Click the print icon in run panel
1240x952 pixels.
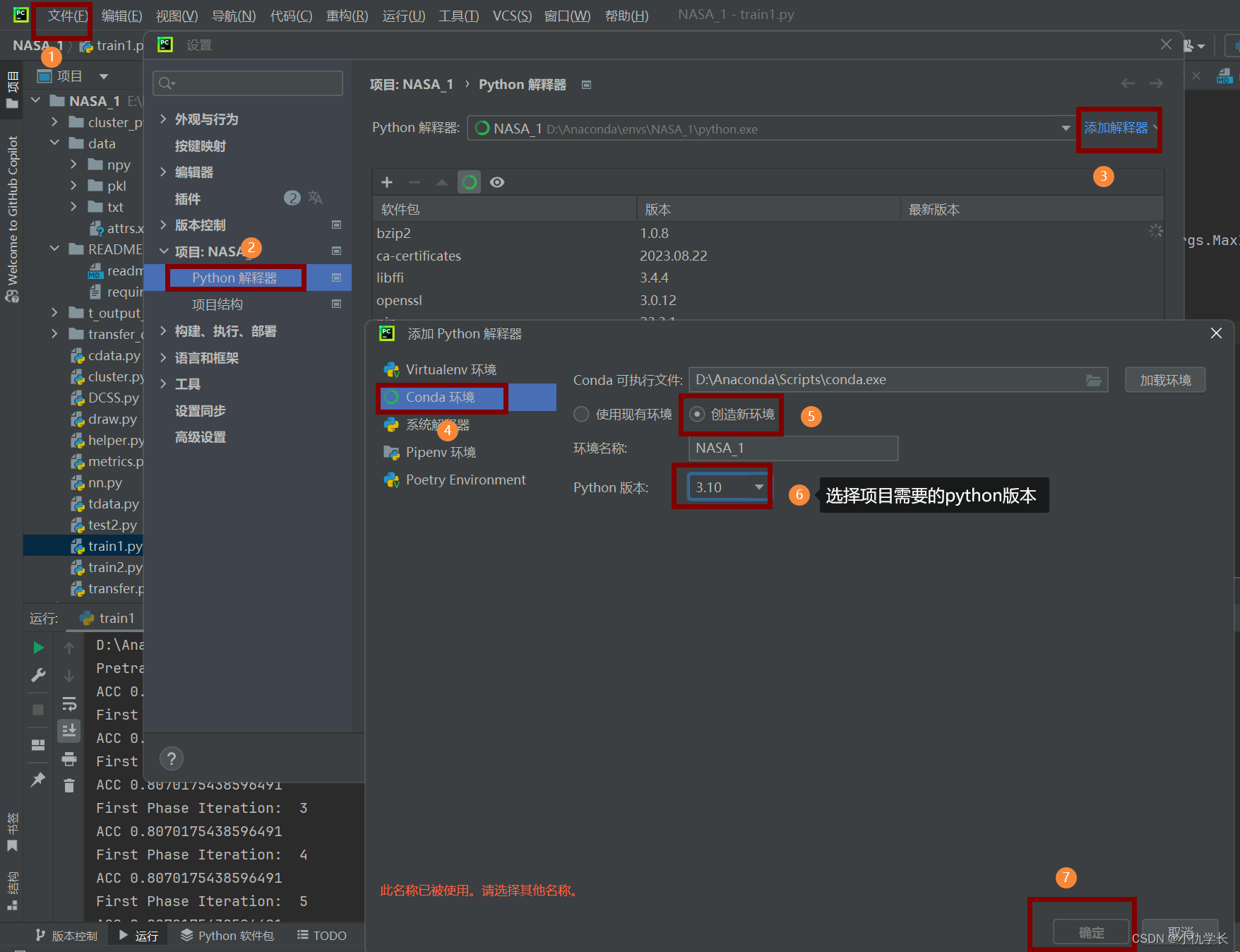pyautogui.click(x=69, y=759)
